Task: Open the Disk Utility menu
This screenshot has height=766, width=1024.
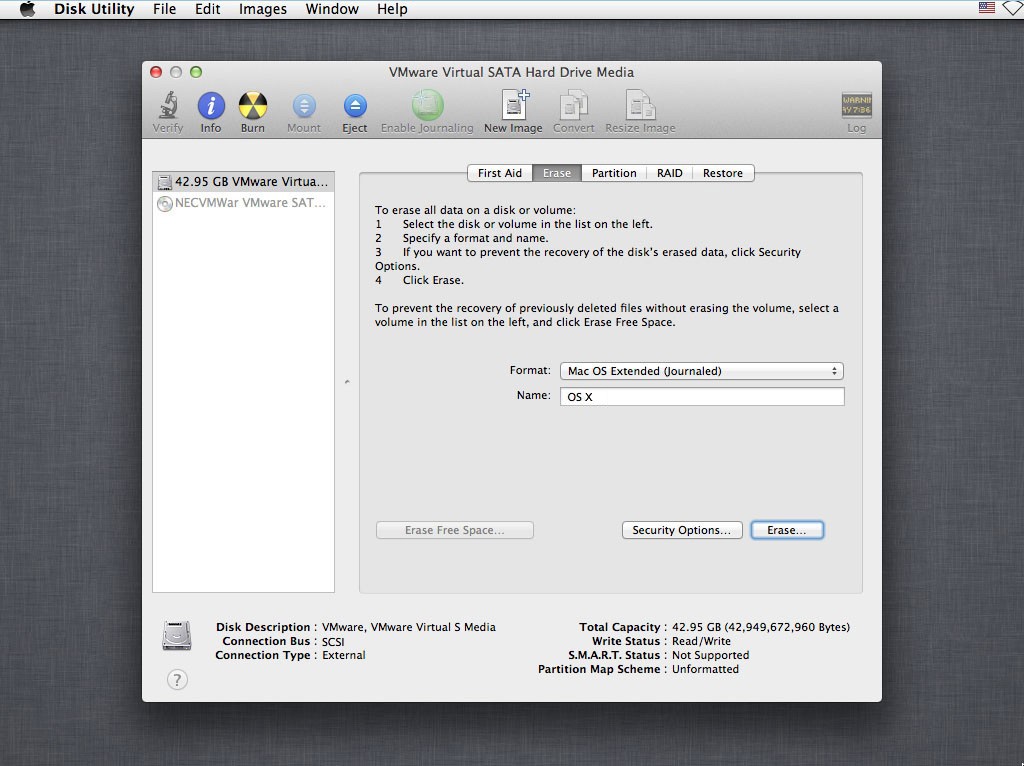Action: pos(94,9)
